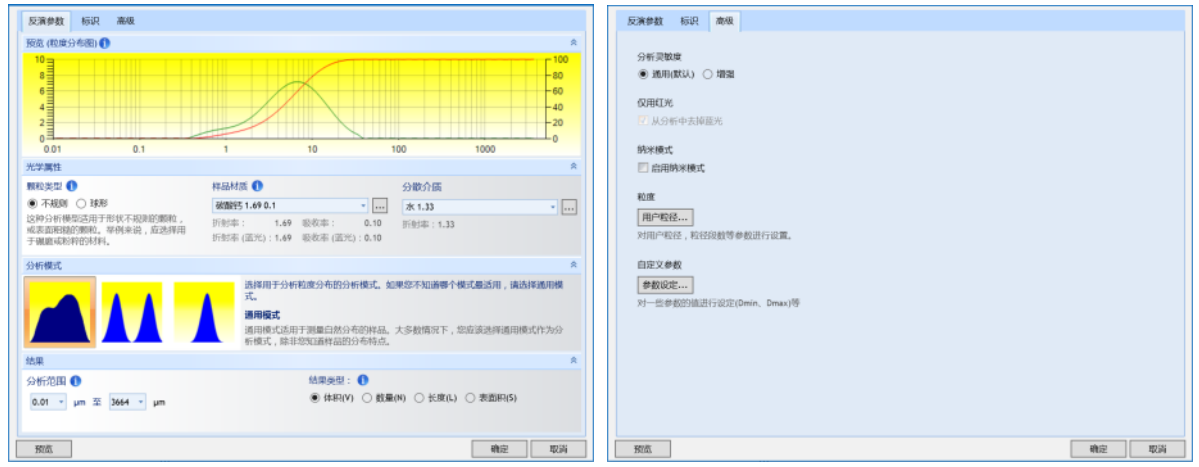The image size is (1199, 467).
Task: Switch to the 标识 tab in the left dialog
Action: (x=90, y=20)
